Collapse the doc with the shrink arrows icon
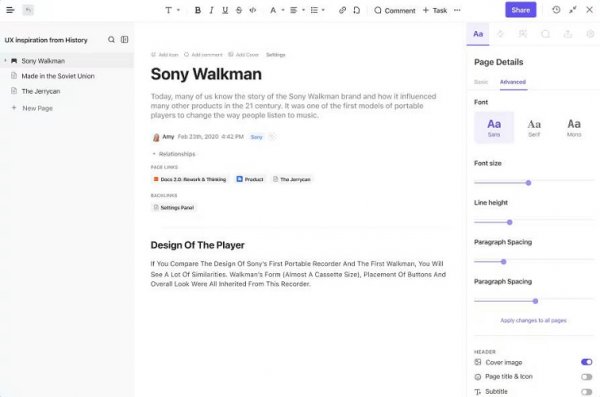 pos(573,10)
